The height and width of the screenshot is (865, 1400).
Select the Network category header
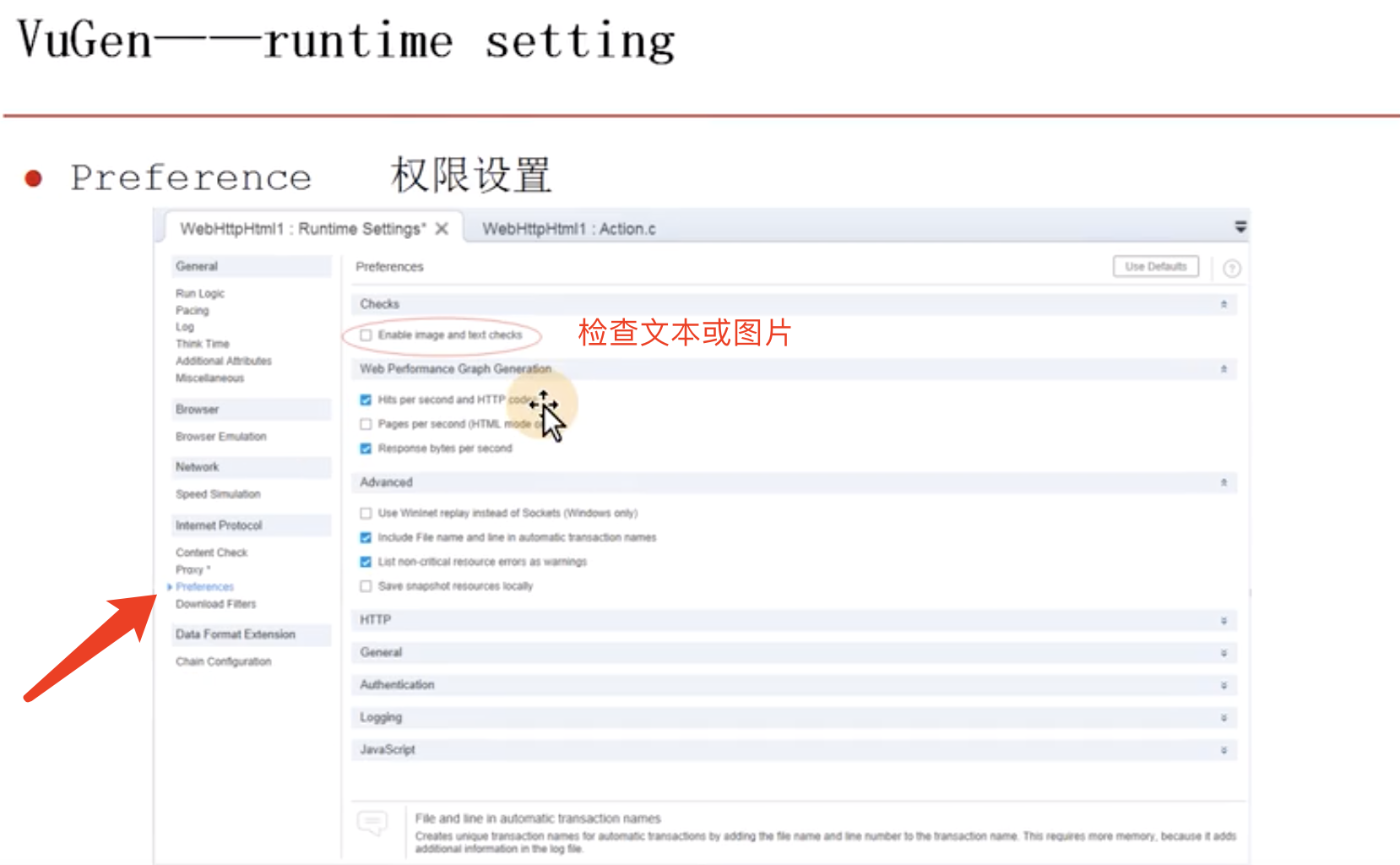pos(251,466)
